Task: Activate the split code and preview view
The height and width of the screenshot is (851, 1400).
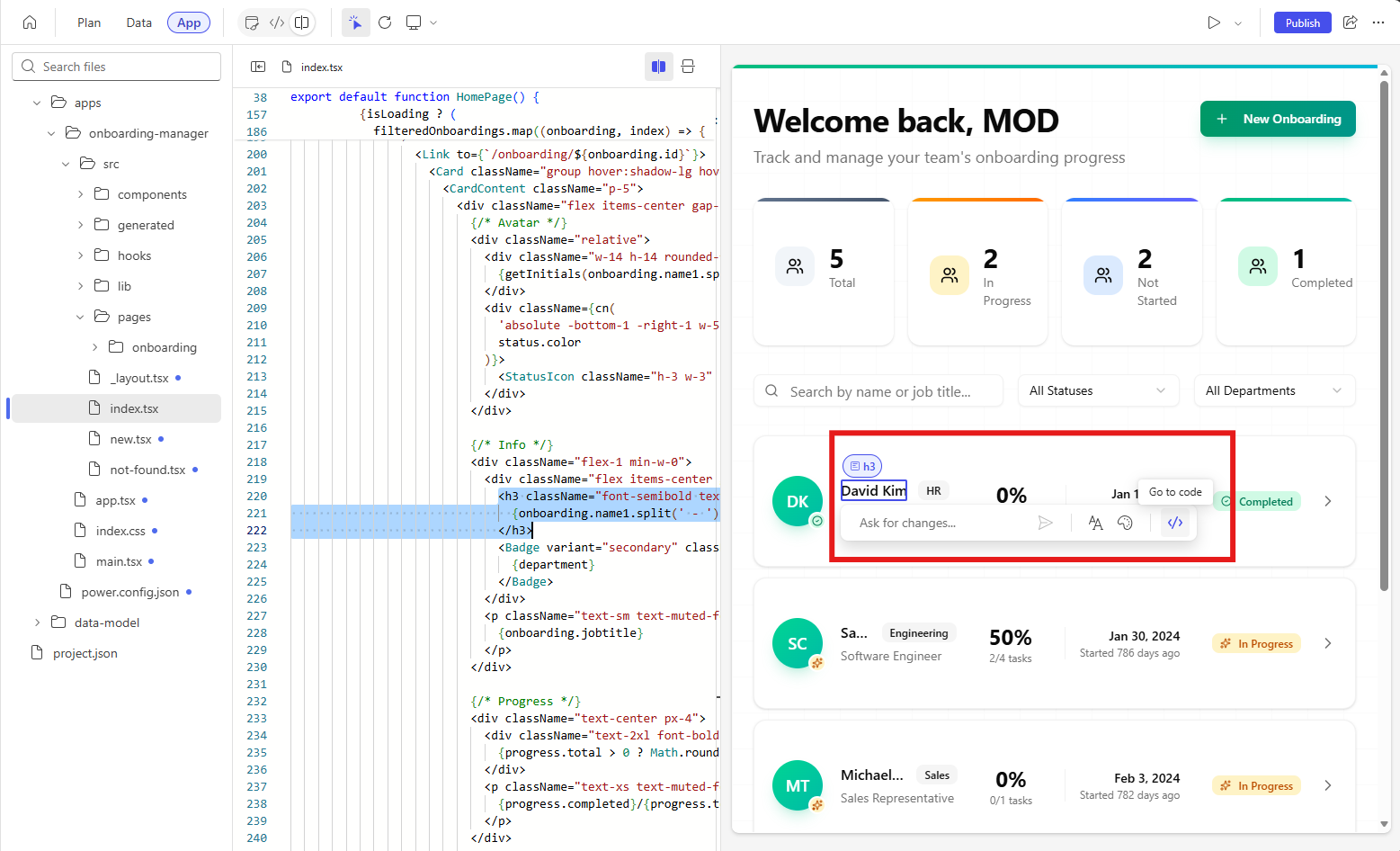Action: pos(302,22)
